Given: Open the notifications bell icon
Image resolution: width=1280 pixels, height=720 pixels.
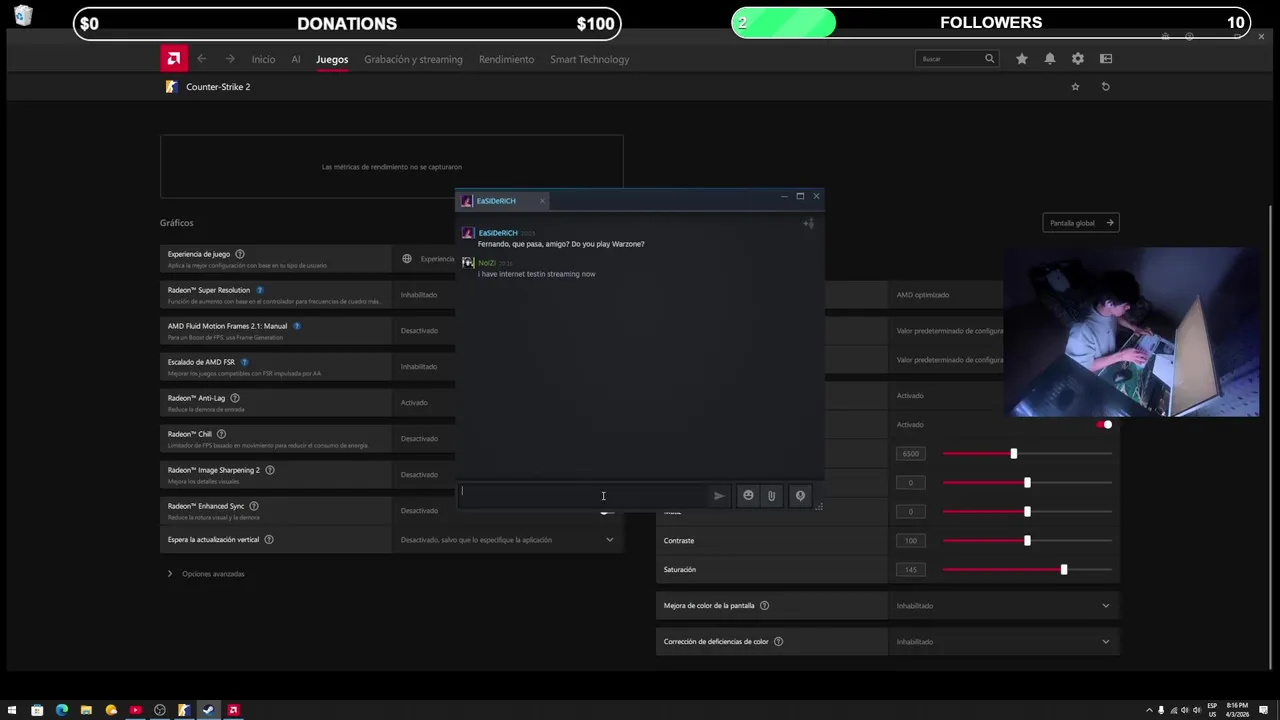Looking at the screenshot, I should pyautogui.click(x=1050, y=59).
